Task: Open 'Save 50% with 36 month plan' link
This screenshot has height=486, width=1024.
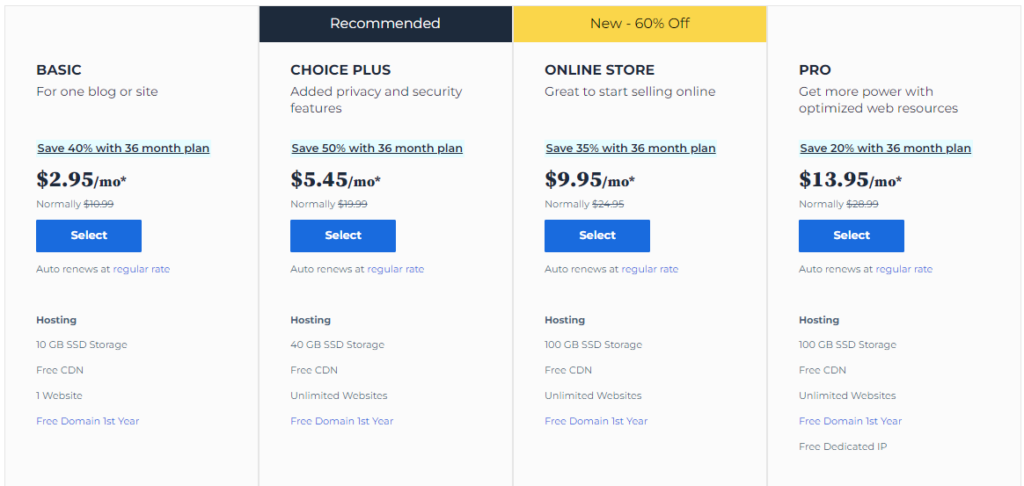Action: [377, 148]
